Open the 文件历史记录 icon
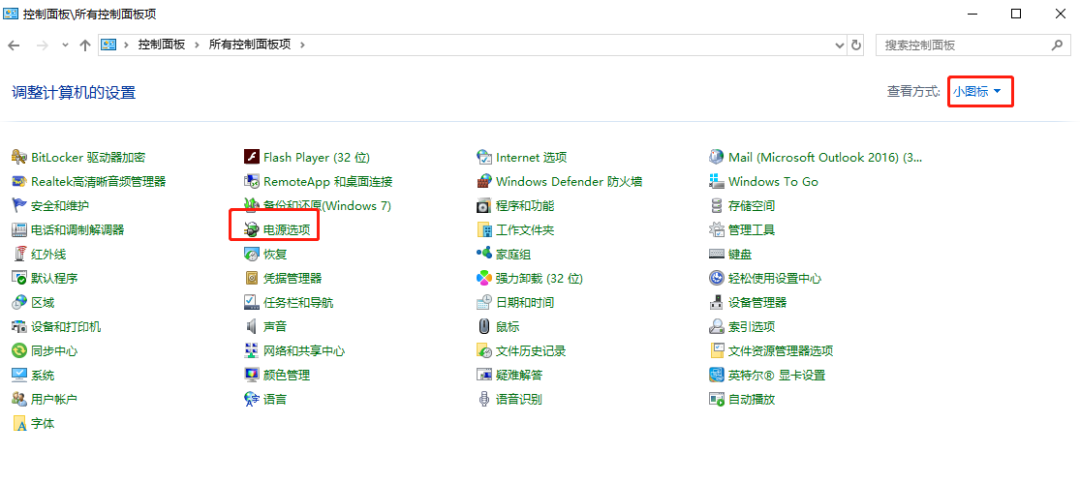Screen dimensions: 1080x483 (484, 351)
